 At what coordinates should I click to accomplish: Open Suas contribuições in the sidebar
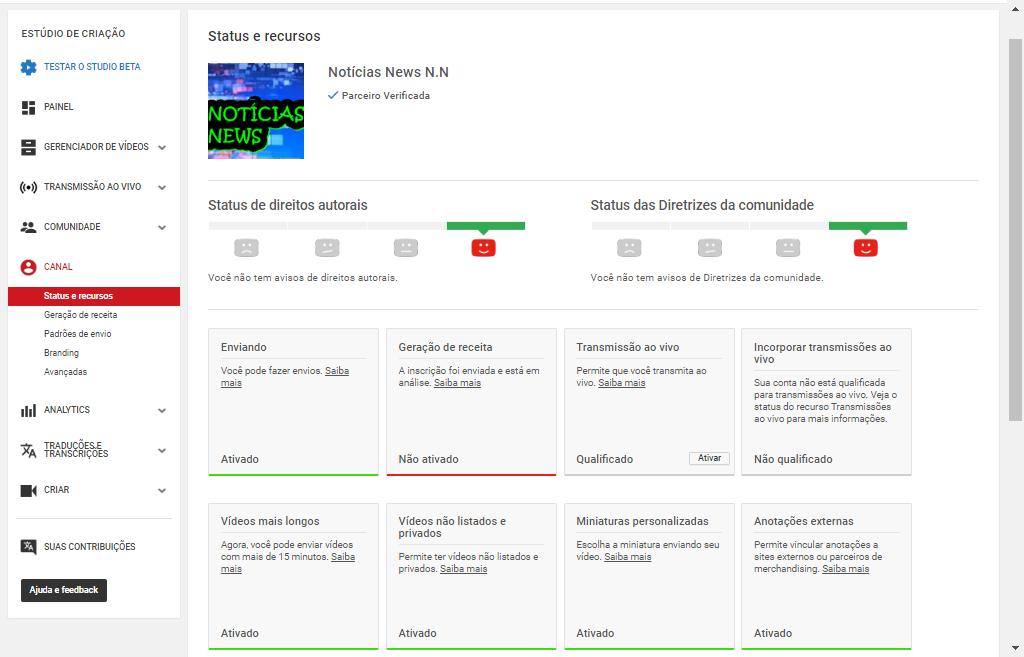[x=89, y=547]
